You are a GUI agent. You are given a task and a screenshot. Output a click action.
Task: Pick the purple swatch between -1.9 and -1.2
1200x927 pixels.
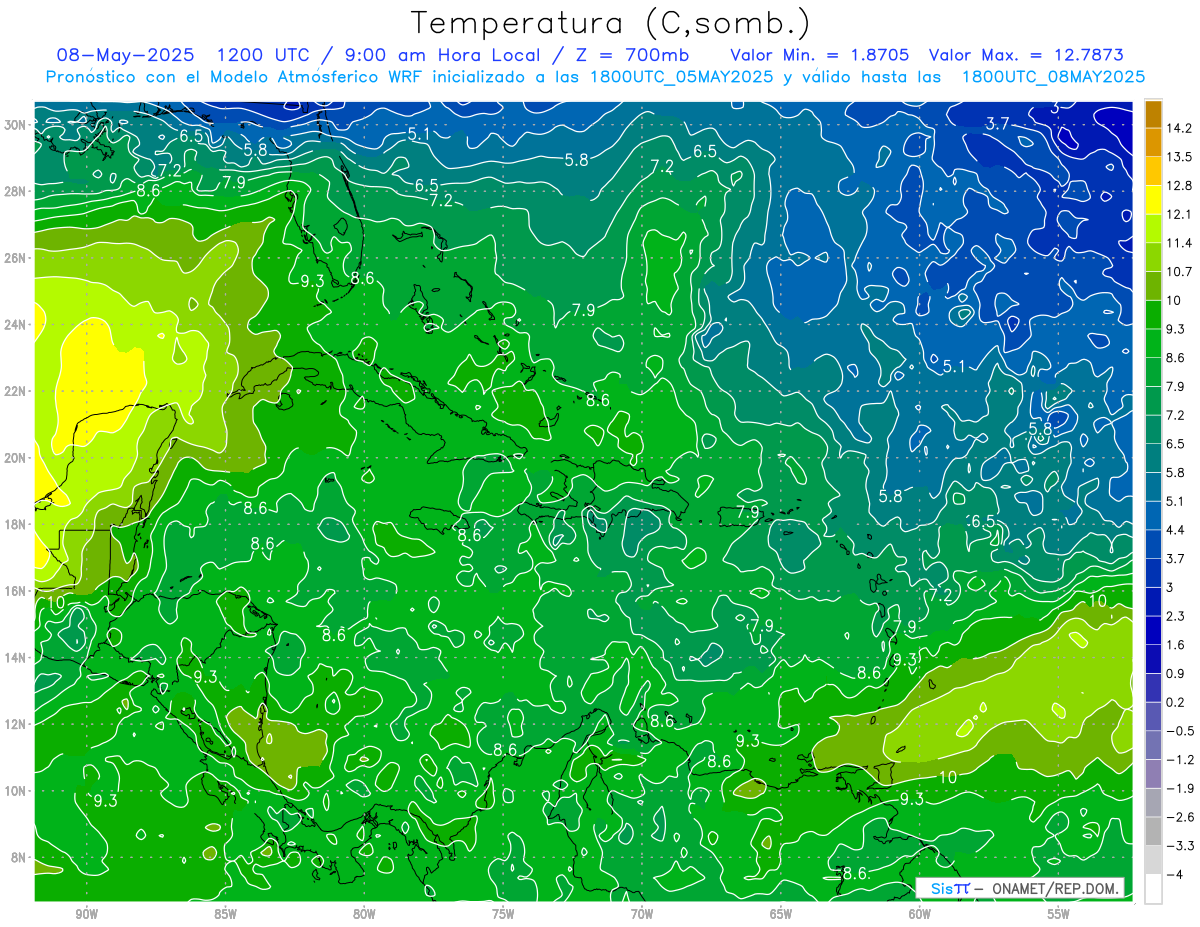click(1153, 773)
